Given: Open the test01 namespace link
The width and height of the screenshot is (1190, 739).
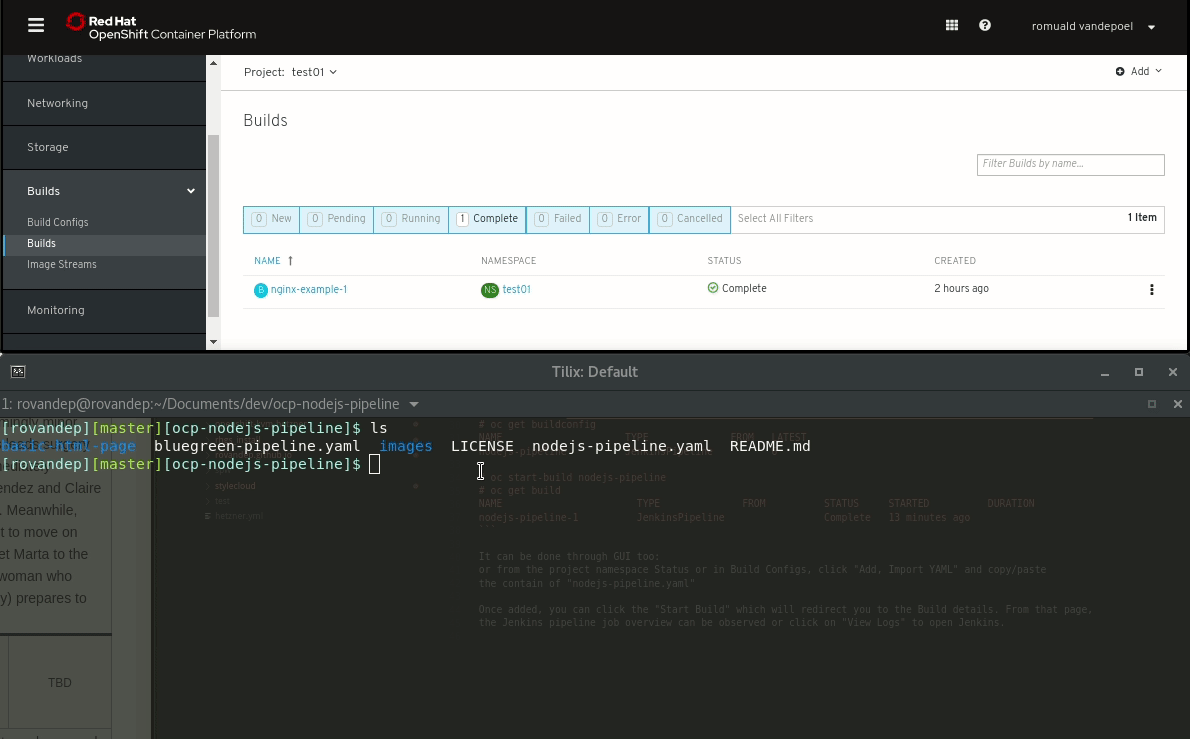Looking at the screenshot, I should tap(516, 290).
